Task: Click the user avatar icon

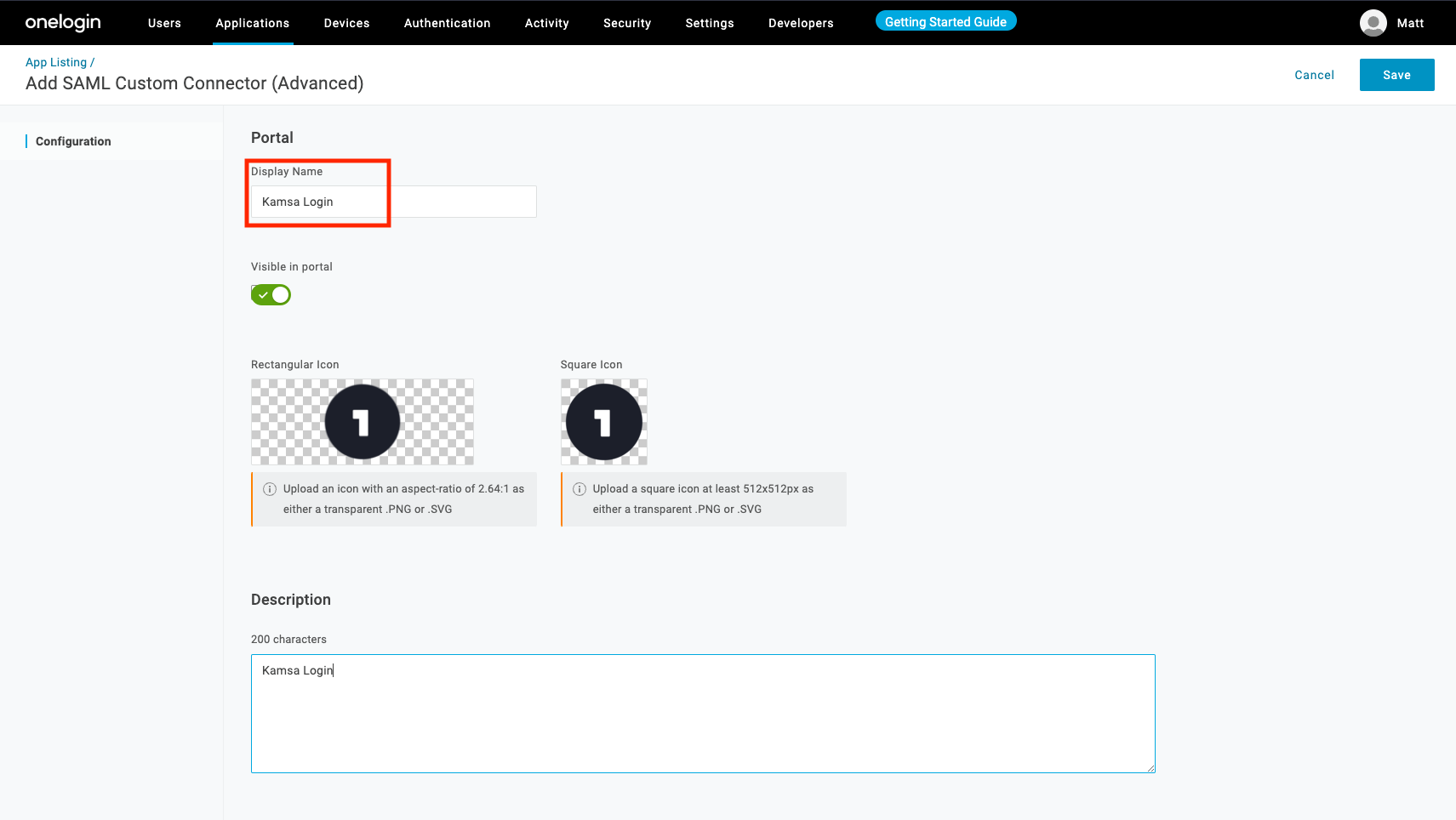Action: (x=1373, y=23)
